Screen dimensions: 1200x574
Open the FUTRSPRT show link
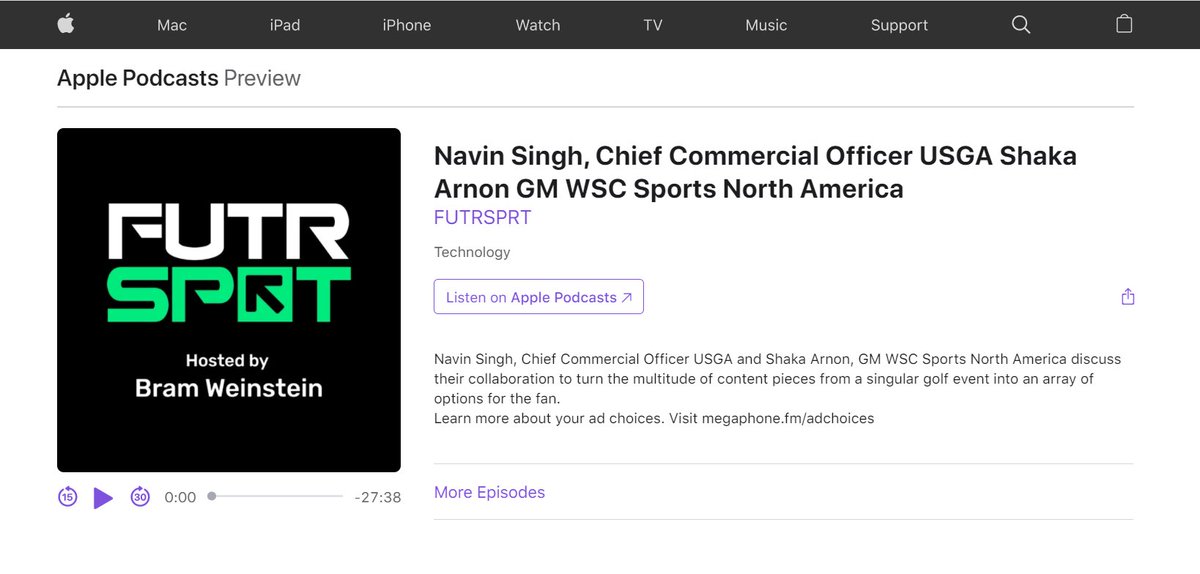[x=482, y=217]
